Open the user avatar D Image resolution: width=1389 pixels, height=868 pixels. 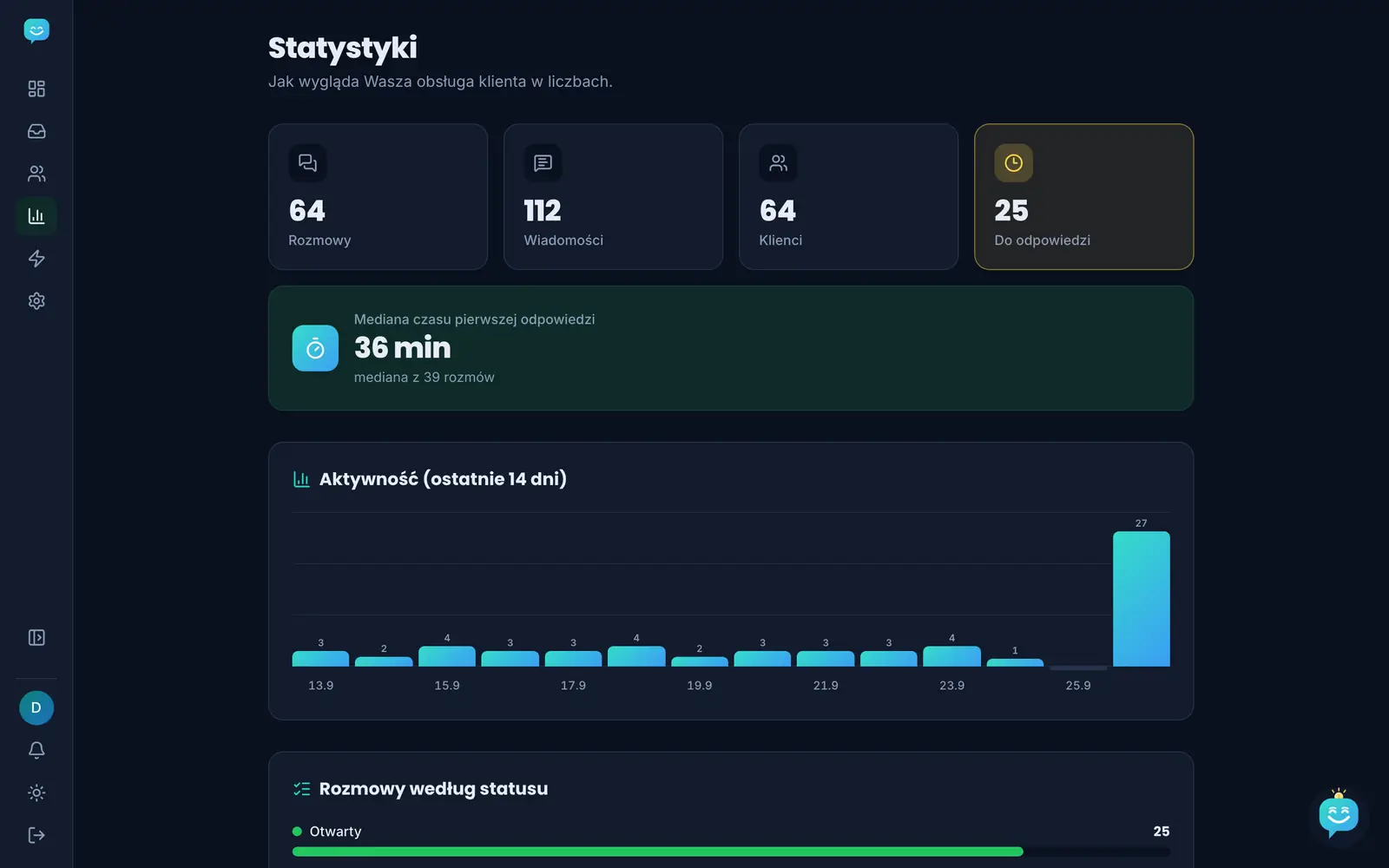(36, 708)
